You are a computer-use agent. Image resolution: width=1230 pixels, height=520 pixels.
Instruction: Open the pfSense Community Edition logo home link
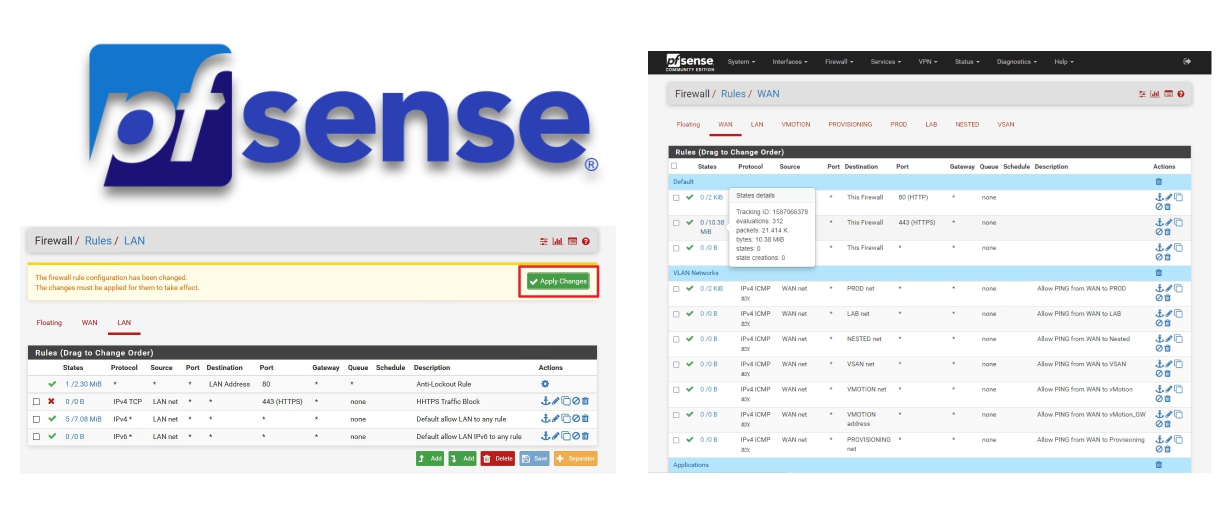[x=688, y=62]
